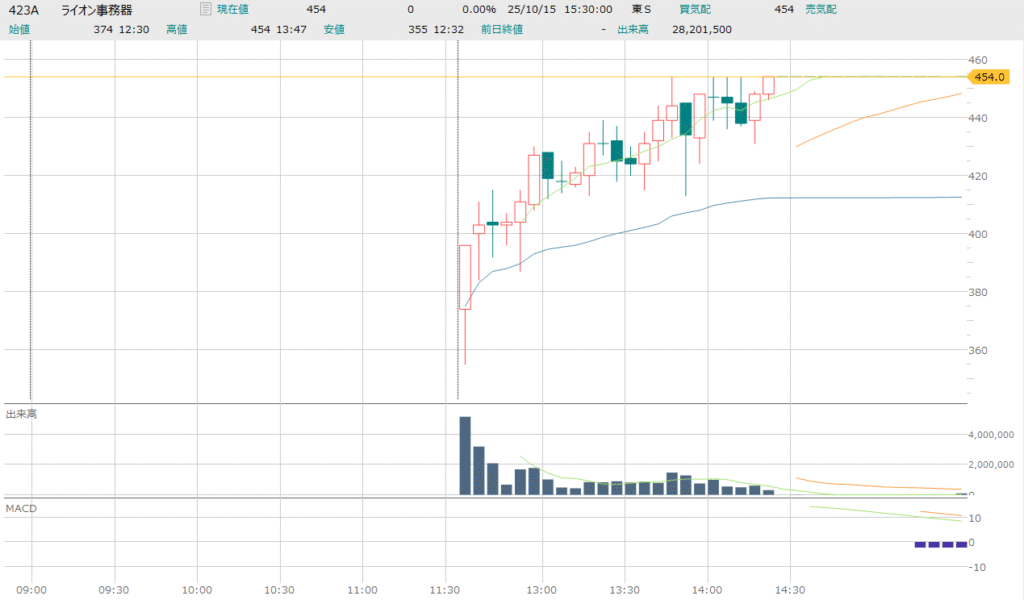
Task: Click the 09:00 time axis label
Action: [32, 591]
